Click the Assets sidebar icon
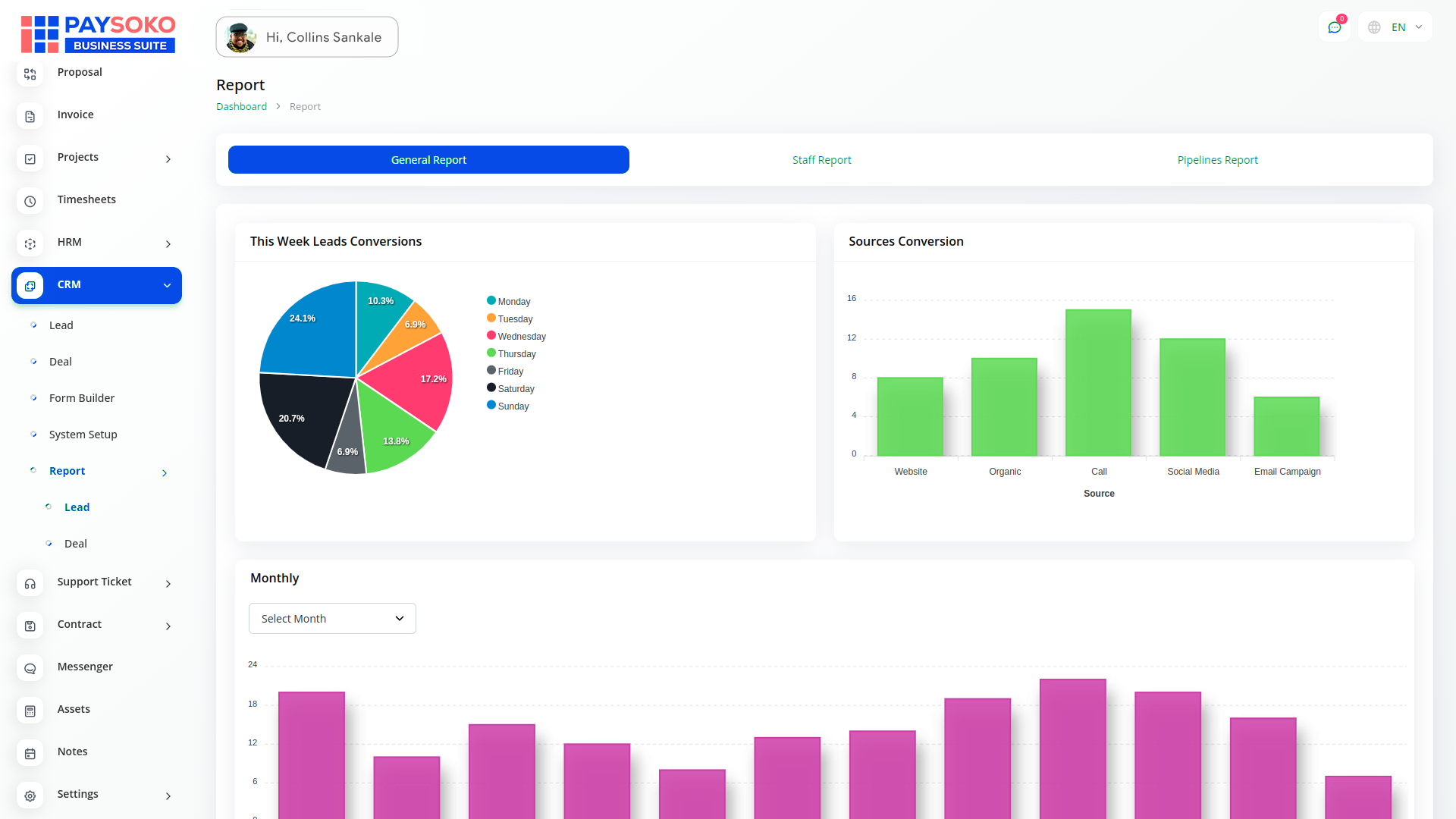1456x819 pixels. coord(30,711)
